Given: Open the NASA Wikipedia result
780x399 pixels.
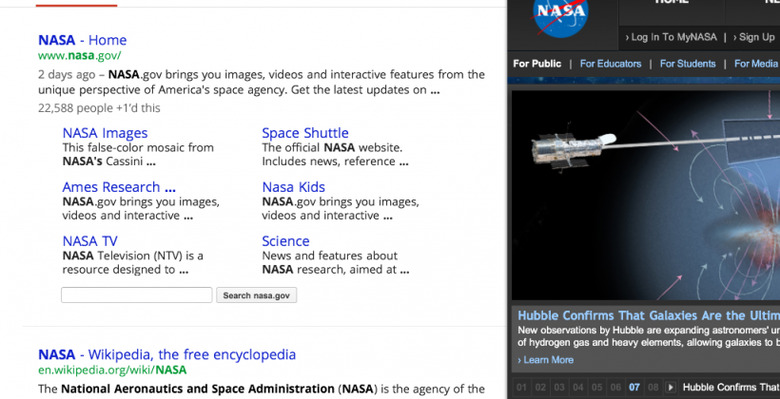Looking at the screenshot, I should pos(167,354).
